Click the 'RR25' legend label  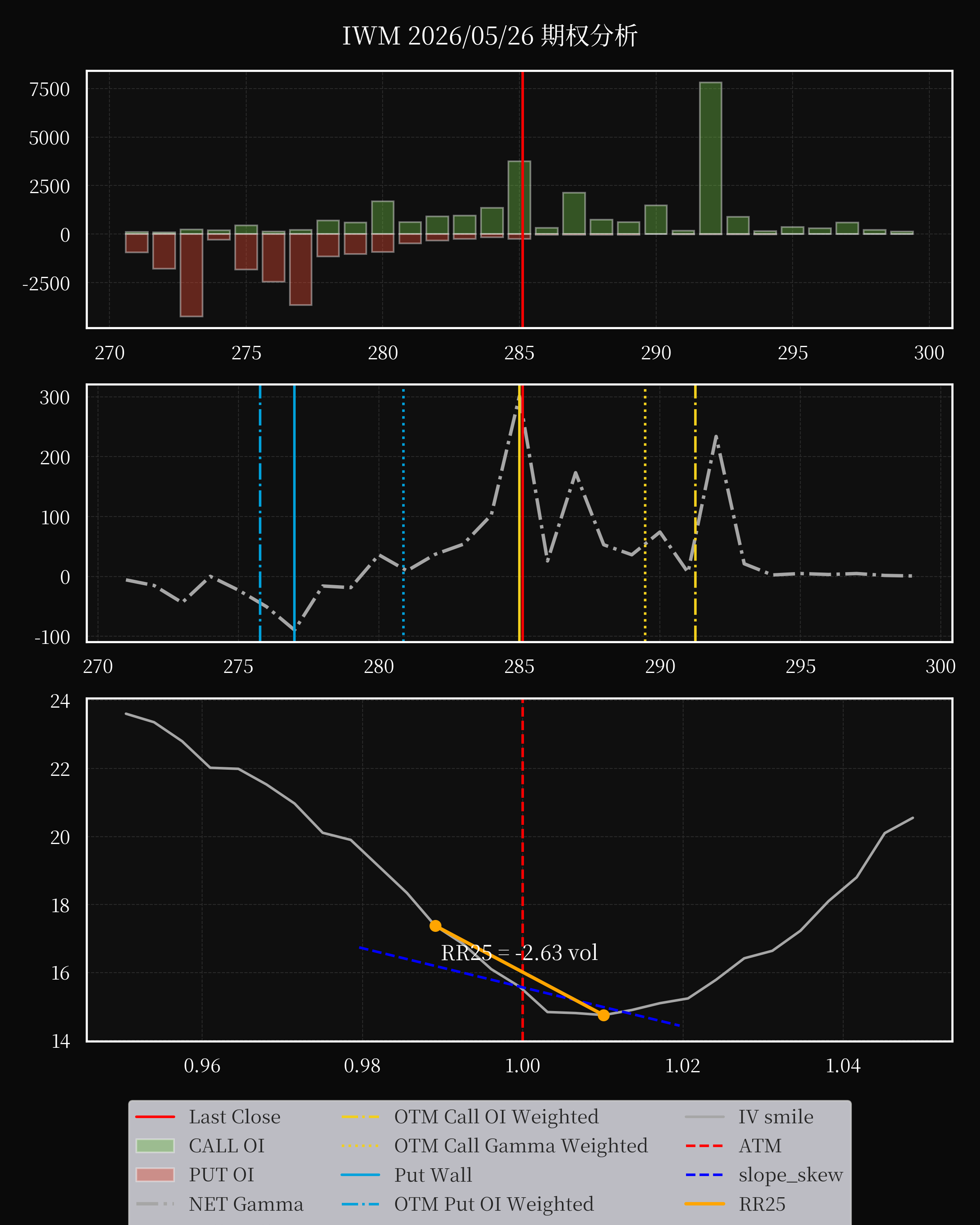762,1204
